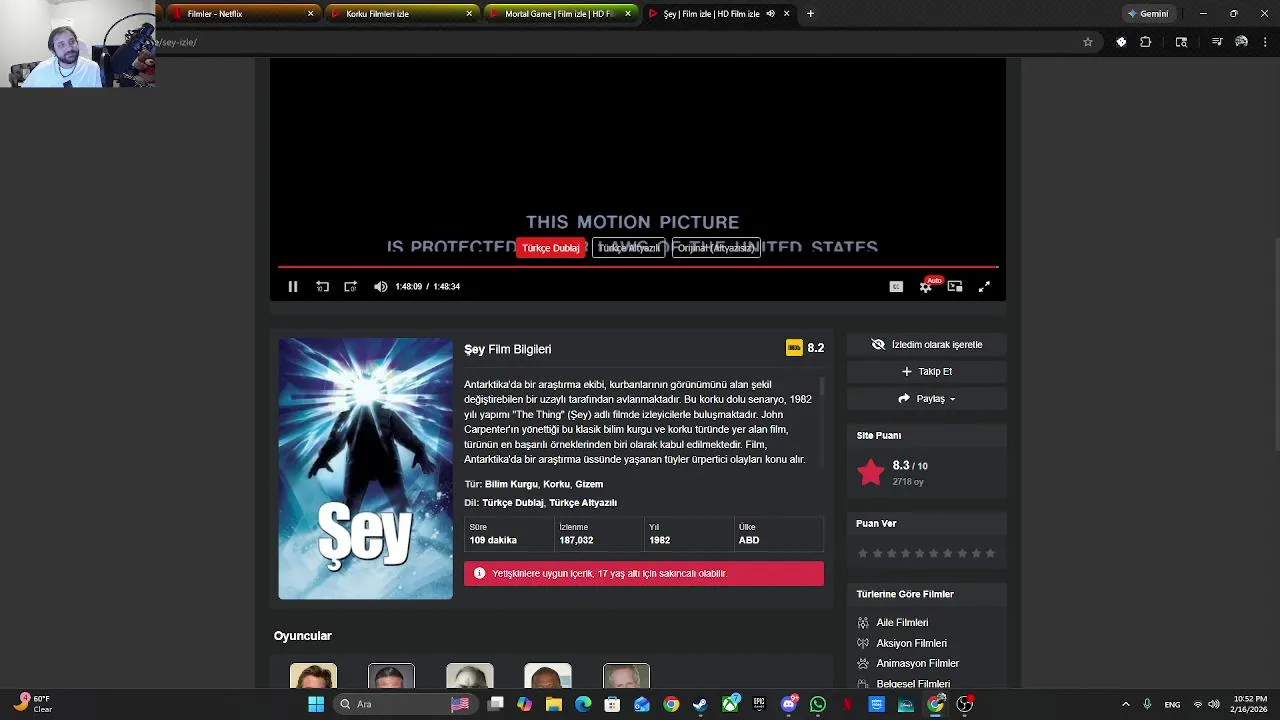Open File Explorer from the taskbar
The height and width of the screenshot is (720, 1280).
pos(554,704)
